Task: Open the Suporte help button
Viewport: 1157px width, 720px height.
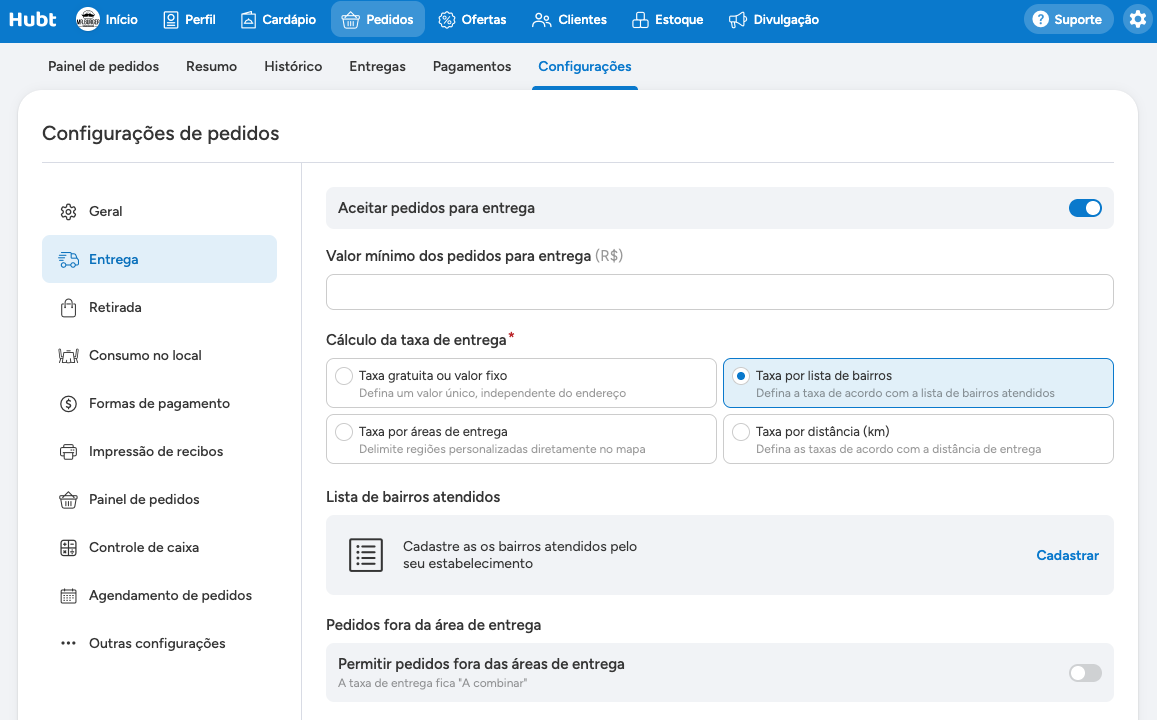Action: pos(1068,19)
